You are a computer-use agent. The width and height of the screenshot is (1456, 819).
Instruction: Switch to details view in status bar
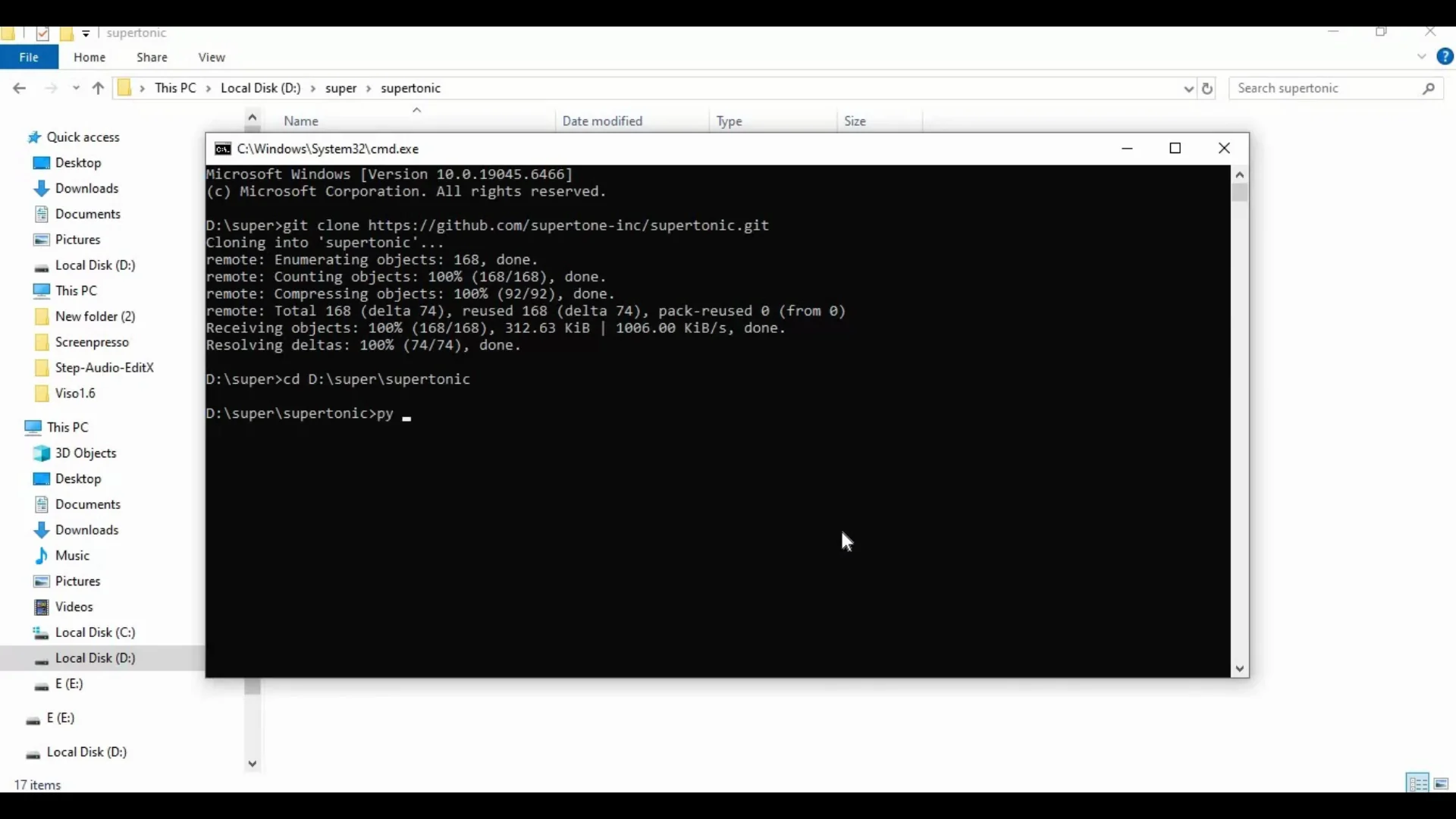tap(1417, 784)
